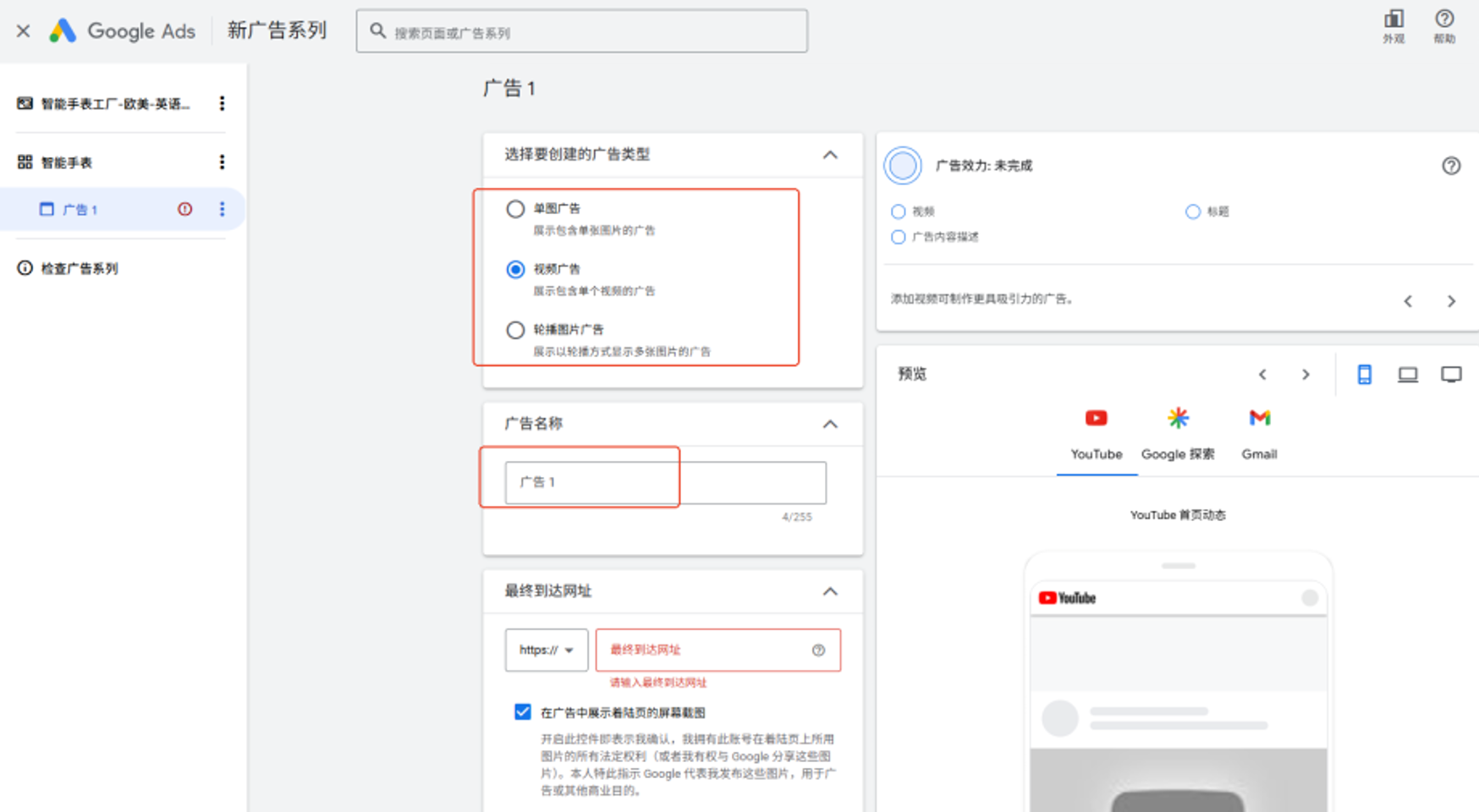Select 轮播图片广告 radio option
Image resolution: width=1479 pixels, height=812 pixels.
click(x=515, y=330)
